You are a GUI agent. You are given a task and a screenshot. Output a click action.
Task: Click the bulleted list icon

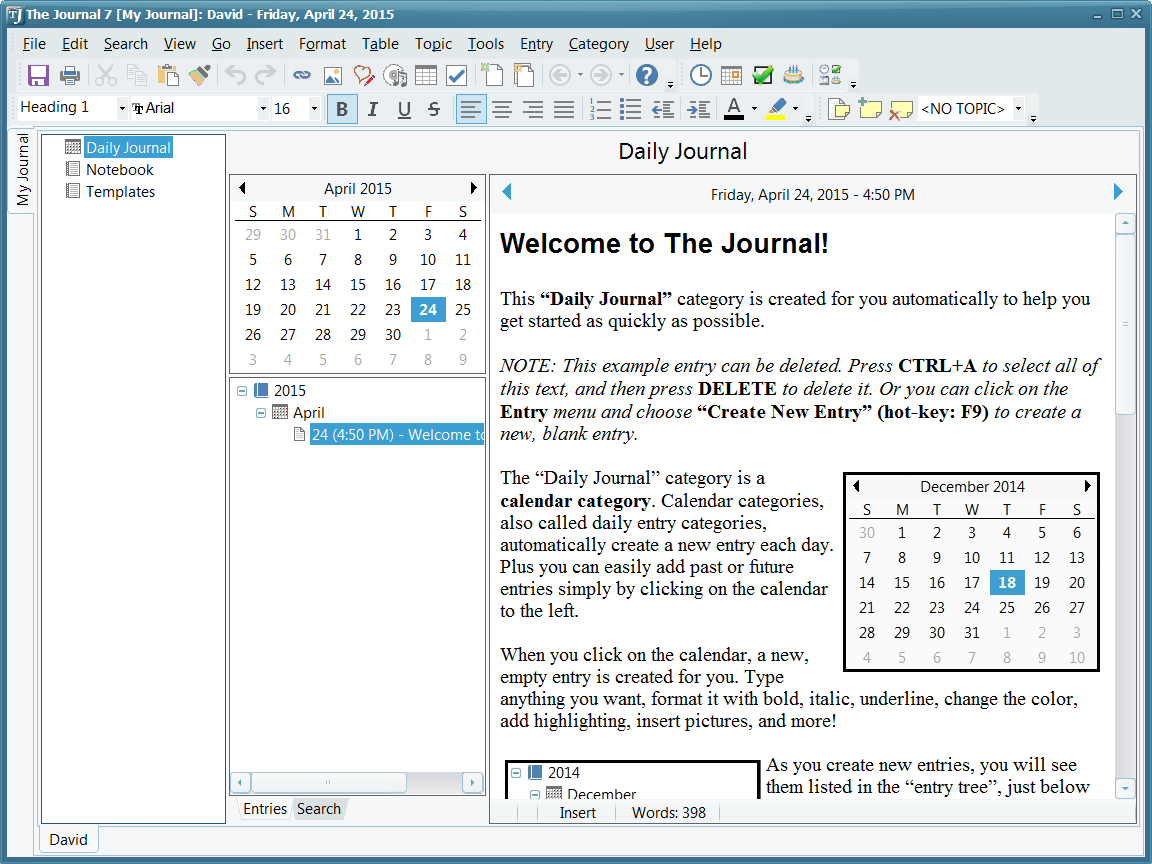[630, 109]
